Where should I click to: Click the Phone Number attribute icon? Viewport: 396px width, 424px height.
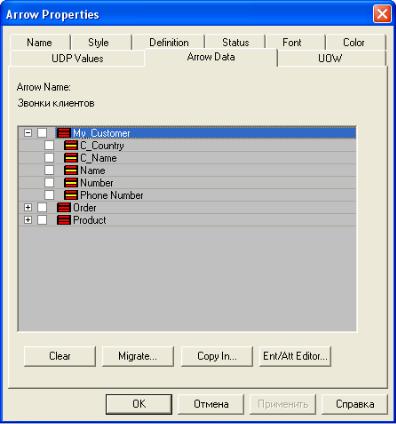point(71,195)
